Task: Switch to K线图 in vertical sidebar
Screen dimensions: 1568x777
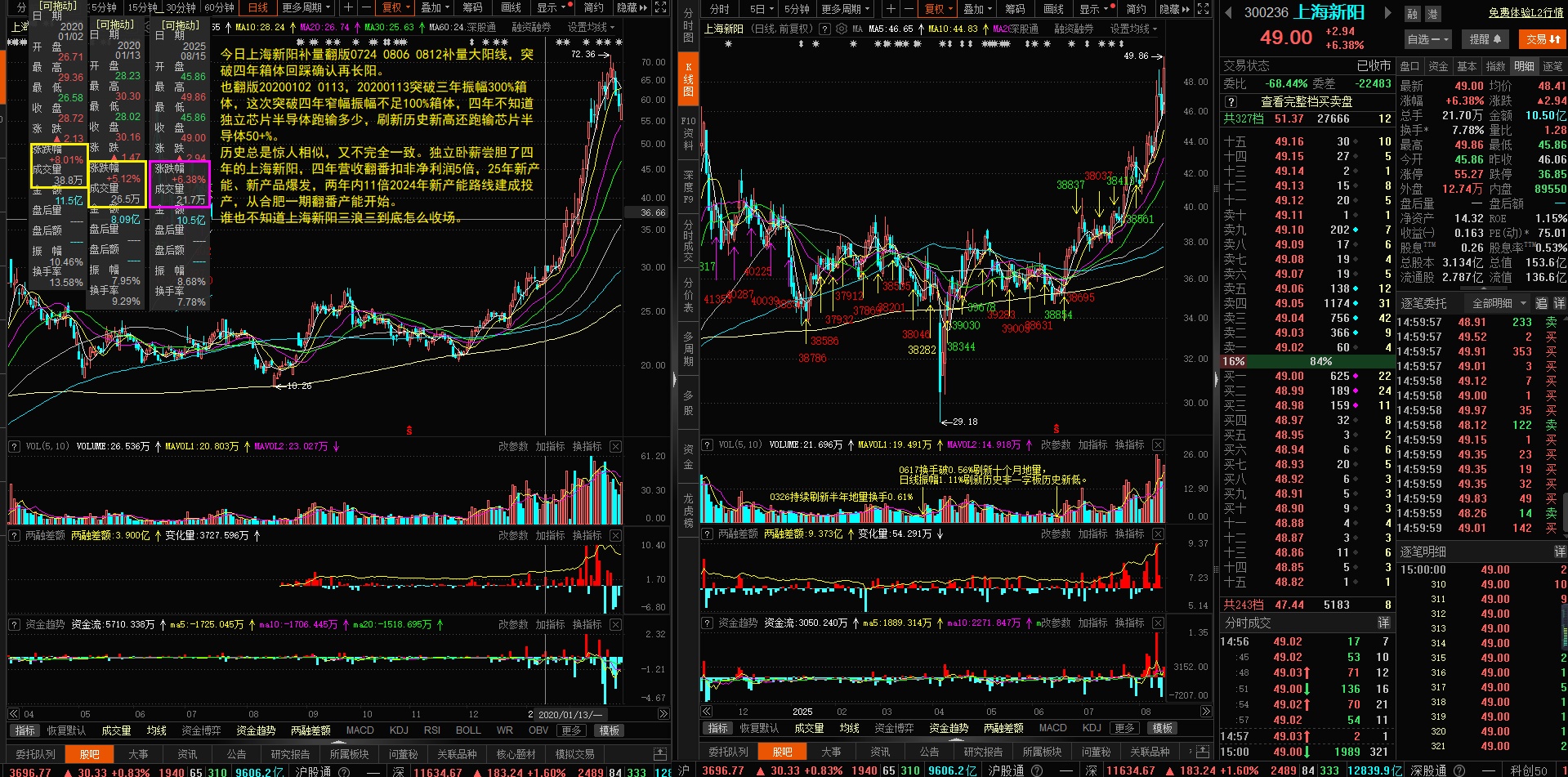Action: click(688, 79)
